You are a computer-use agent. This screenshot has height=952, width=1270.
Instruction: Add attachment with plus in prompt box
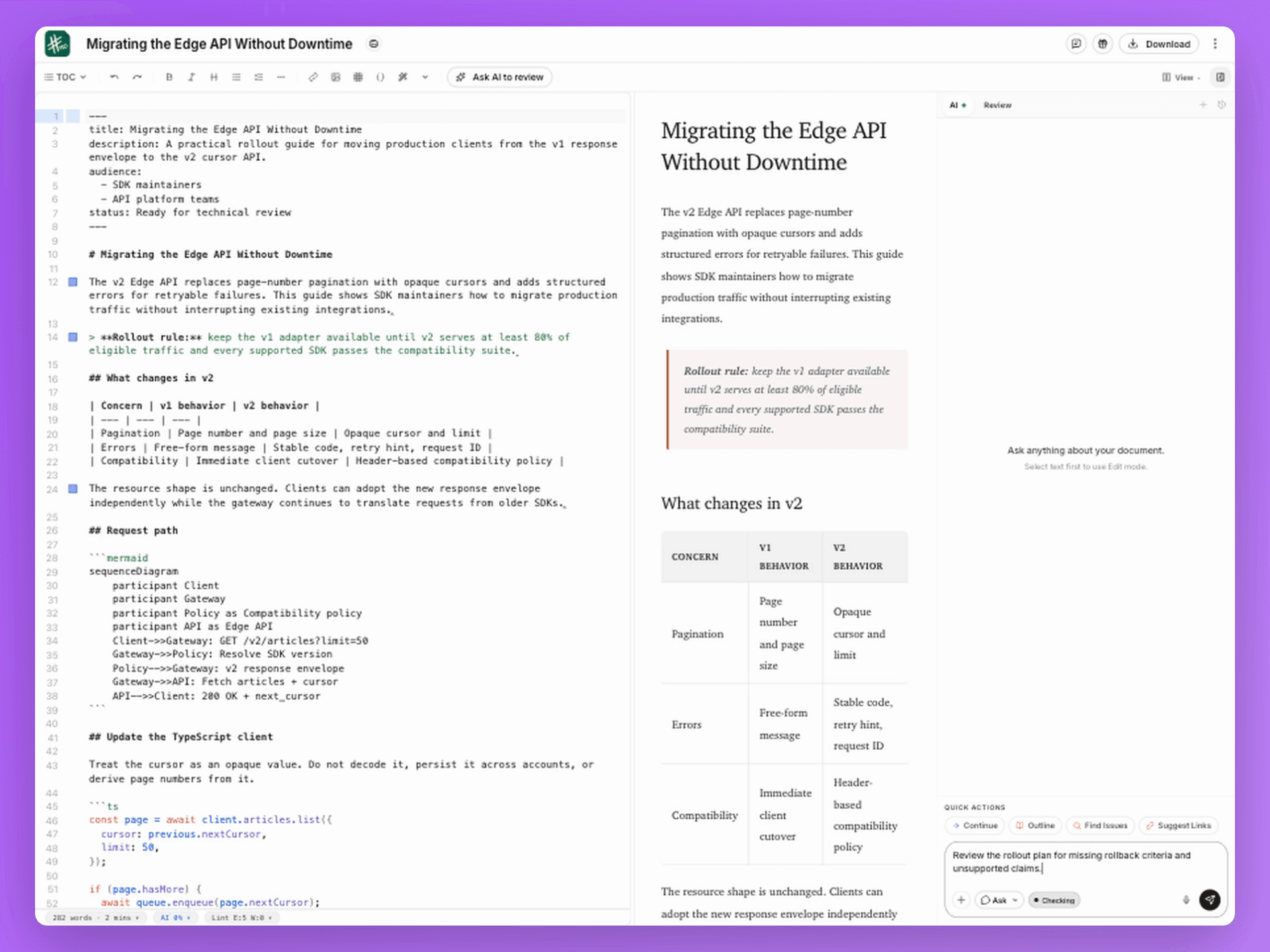[961, 900]
